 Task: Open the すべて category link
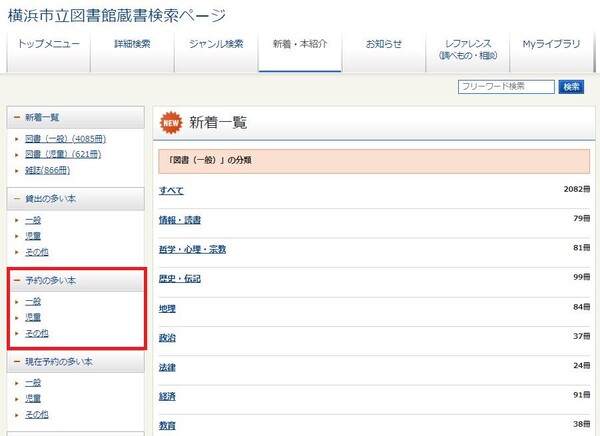[x=171, y=190]
